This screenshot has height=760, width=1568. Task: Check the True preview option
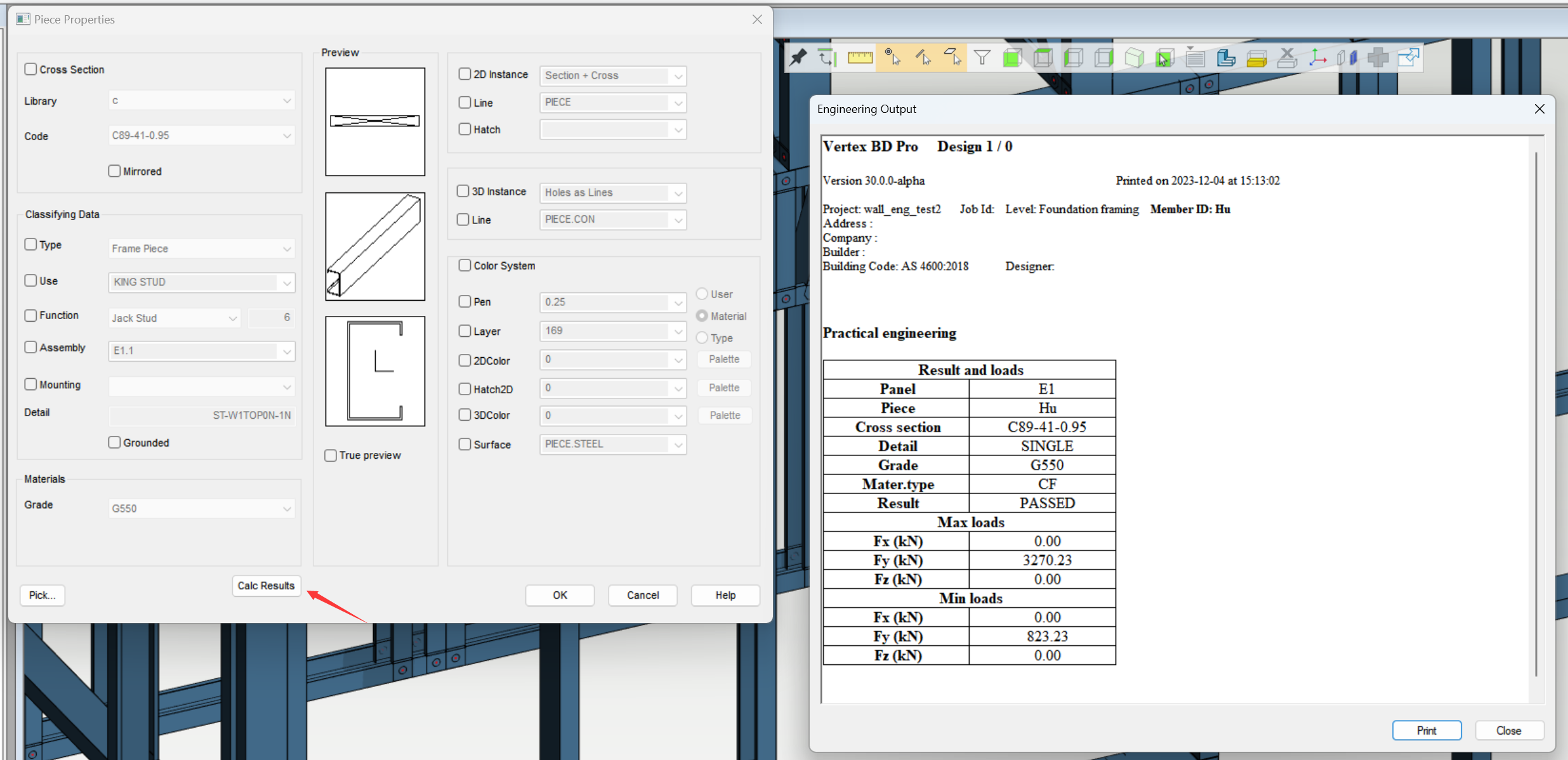click(x=330, y=455)
